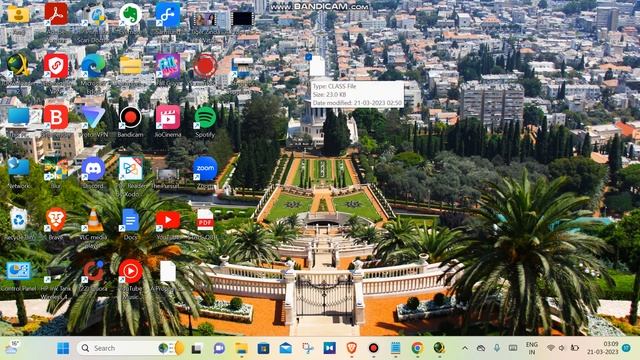Open the YouTube Music desktop shortcut
This screenshot has height=360, width=640.
pos(130,271)
